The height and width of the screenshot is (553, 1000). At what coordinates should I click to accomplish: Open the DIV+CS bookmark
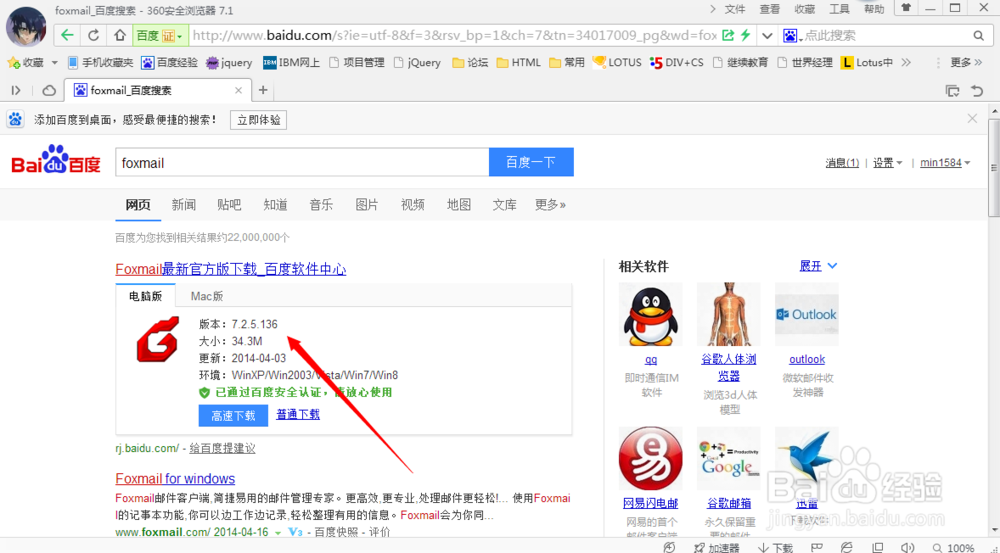[x=677, y=63]
